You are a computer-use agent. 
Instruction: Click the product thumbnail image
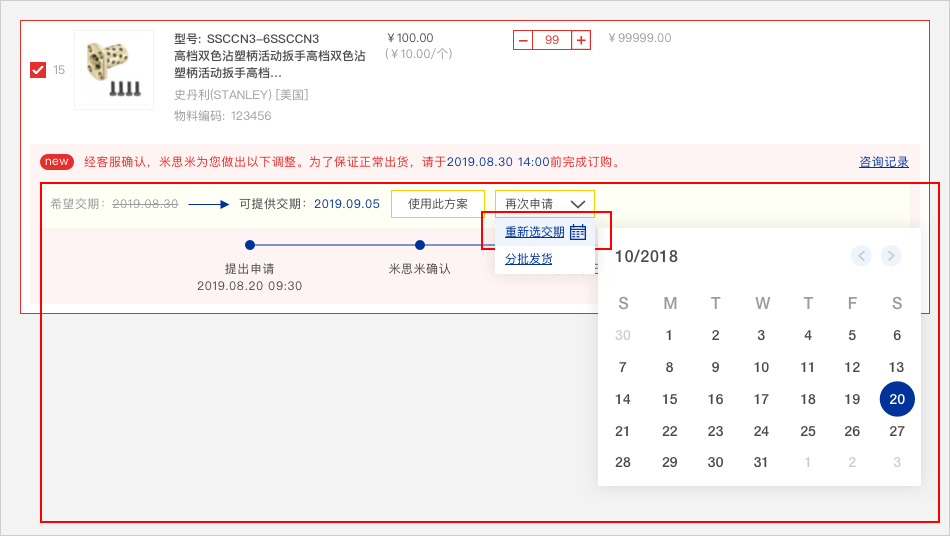114,70
